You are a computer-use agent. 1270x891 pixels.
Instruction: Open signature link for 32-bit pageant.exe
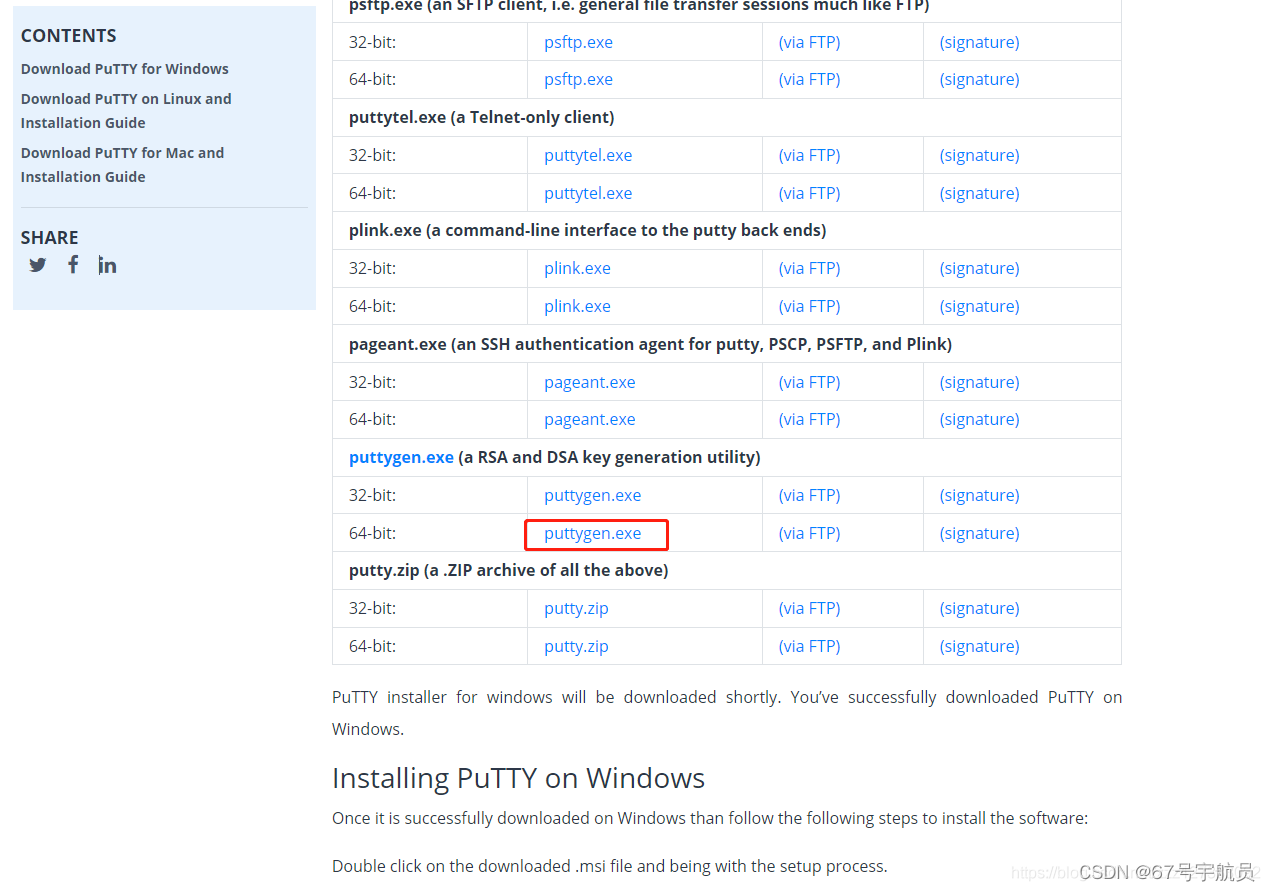tap(979, 382)
